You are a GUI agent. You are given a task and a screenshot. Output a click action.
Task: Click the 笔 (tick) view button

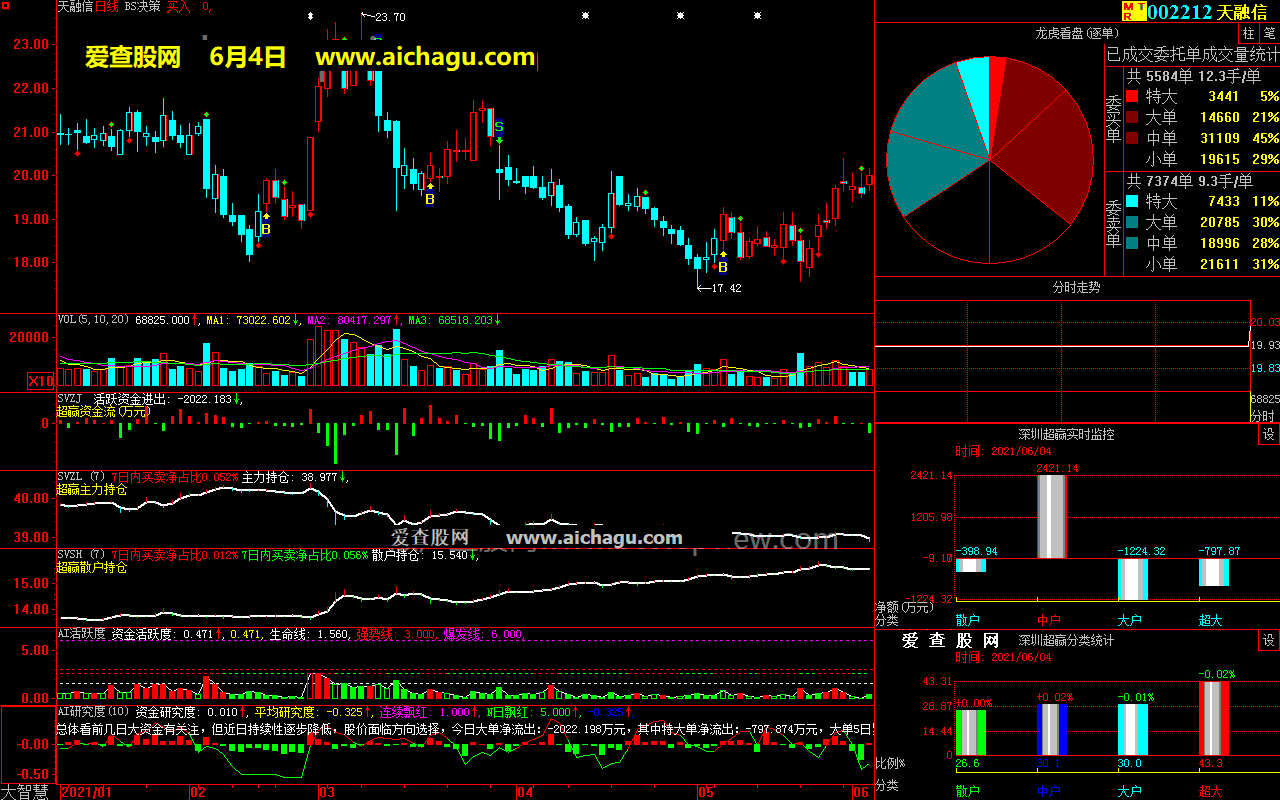1268,33
